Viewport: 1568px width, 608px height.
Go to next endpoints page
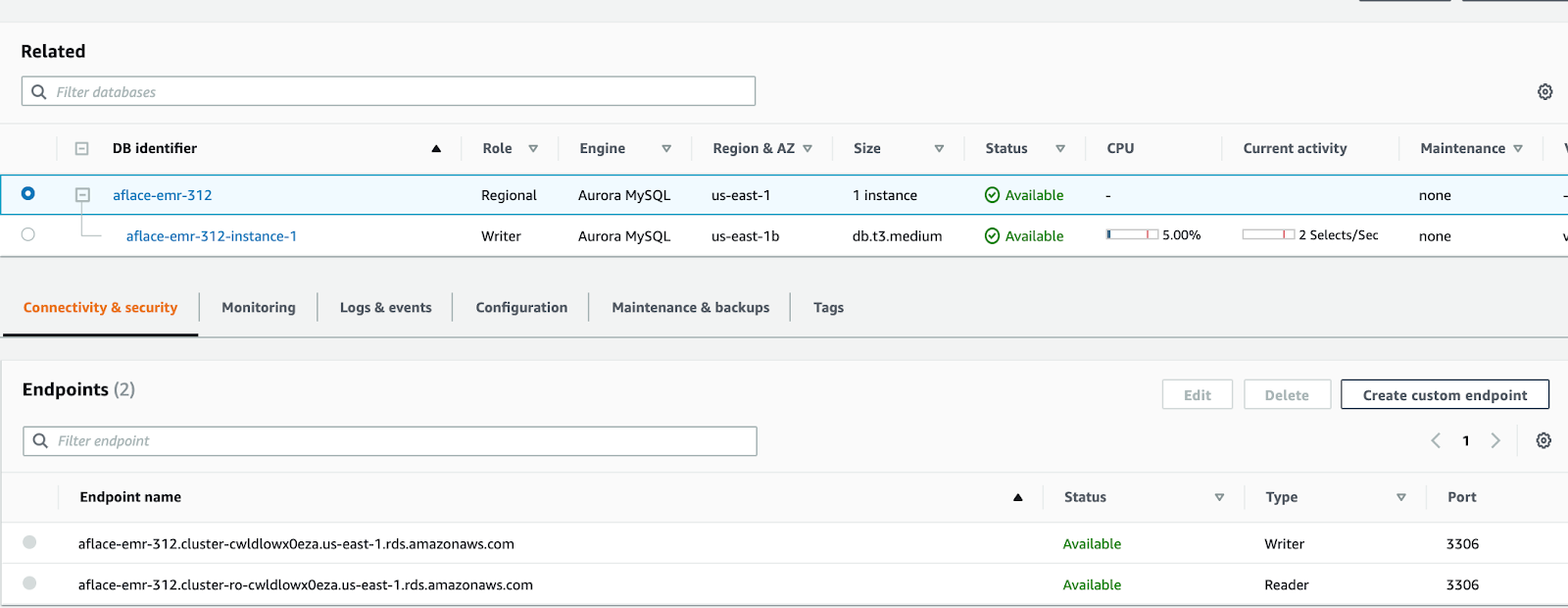coord(1495,440)
